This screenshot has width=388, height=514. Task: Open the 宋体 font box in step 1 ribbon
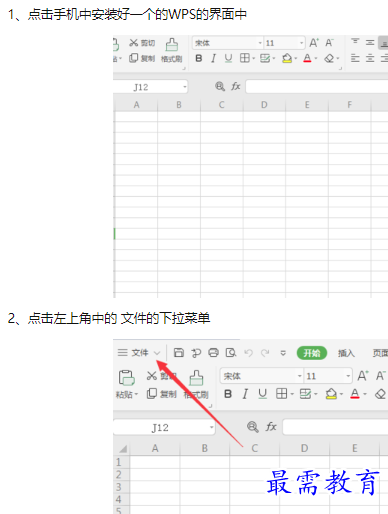[x=228, y=43]
